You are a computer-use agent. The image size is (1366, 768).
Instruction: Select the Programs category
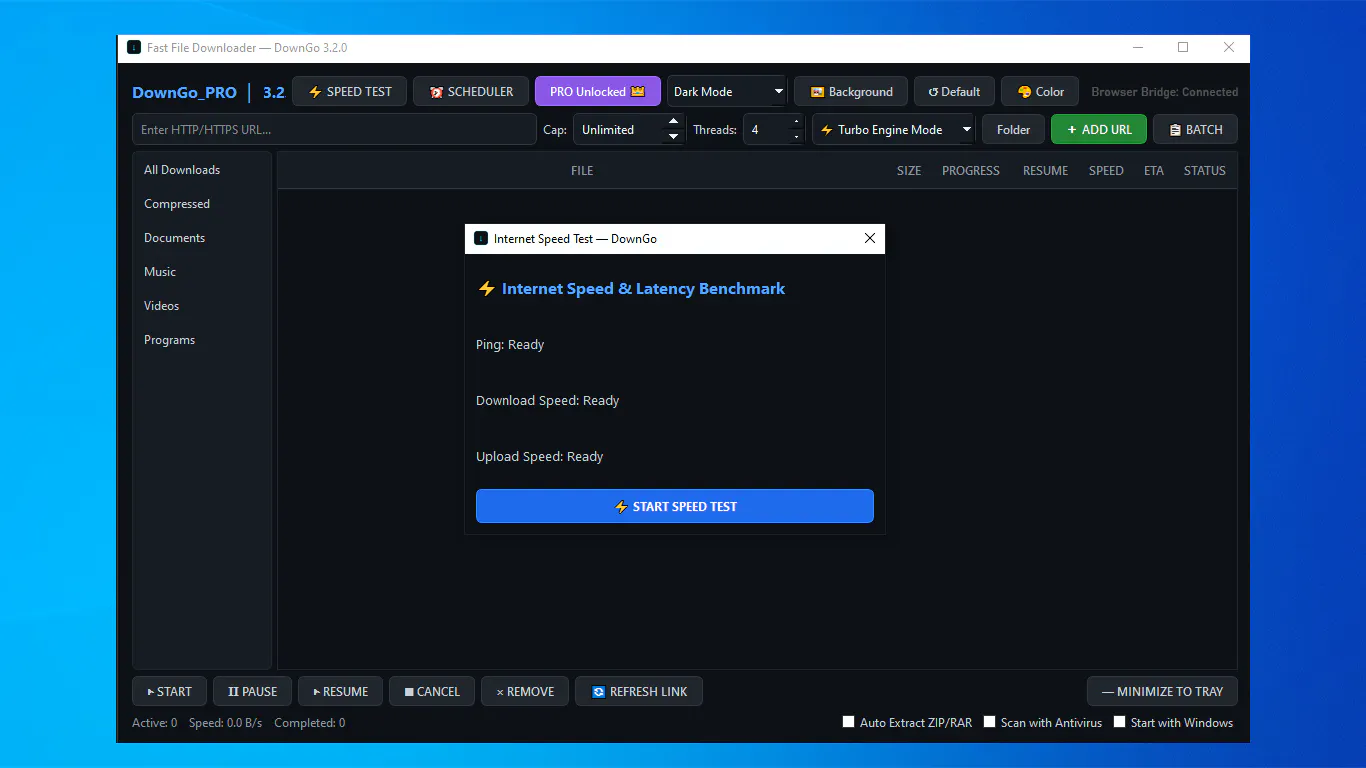202,340
